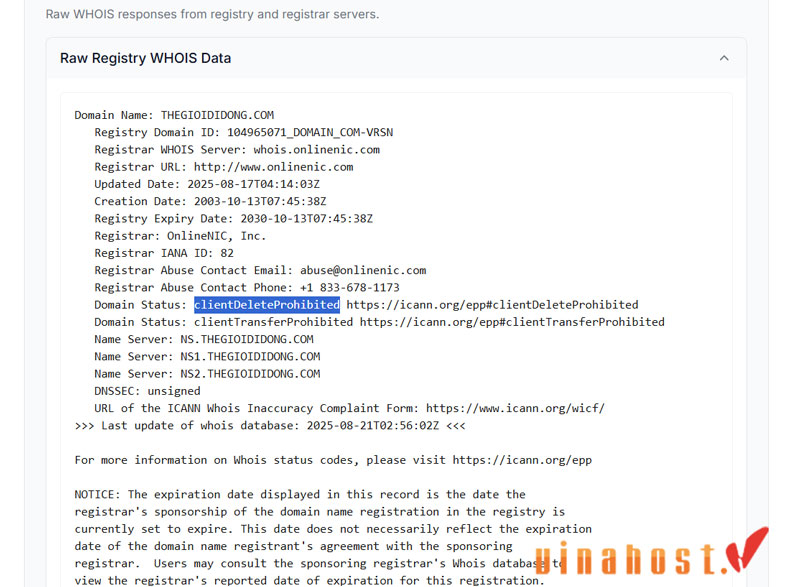Collapse the Raw Registry WHOIS Data section
800x587 pixels.
723,58
